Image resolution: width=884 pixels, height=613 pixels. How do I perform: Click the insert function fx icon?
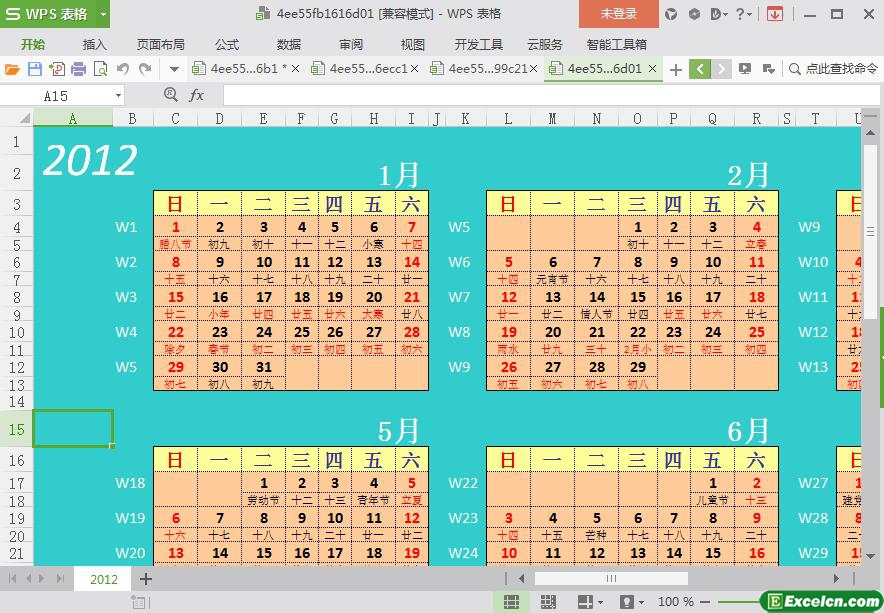197,95
